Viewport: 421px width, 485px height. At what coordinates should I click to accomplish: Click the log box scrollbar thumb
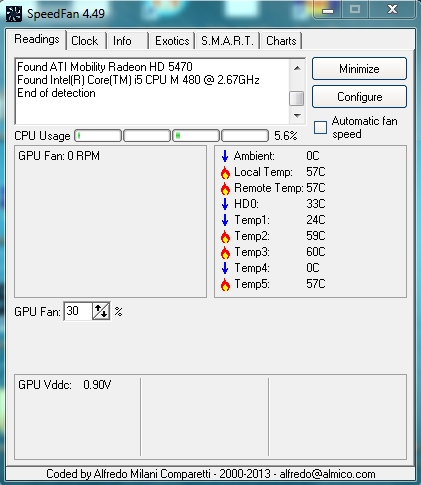pyautogui.click(x=297, y=98)
